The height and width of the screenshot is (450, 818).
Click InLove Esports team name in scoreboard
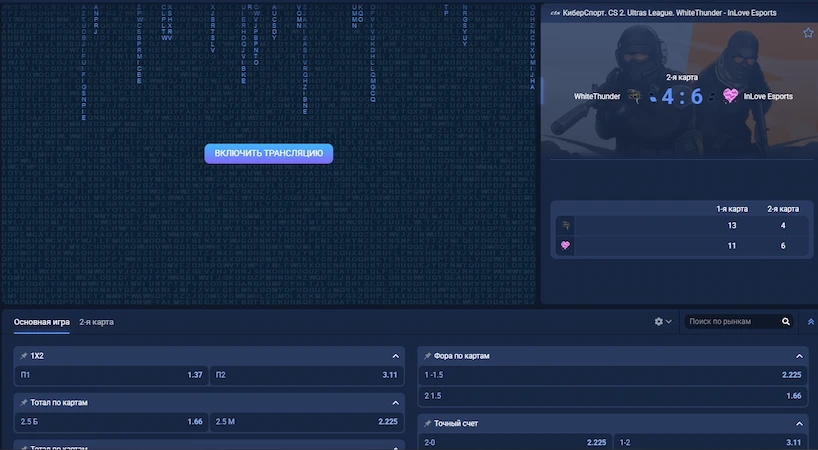[x=768, y=96]
